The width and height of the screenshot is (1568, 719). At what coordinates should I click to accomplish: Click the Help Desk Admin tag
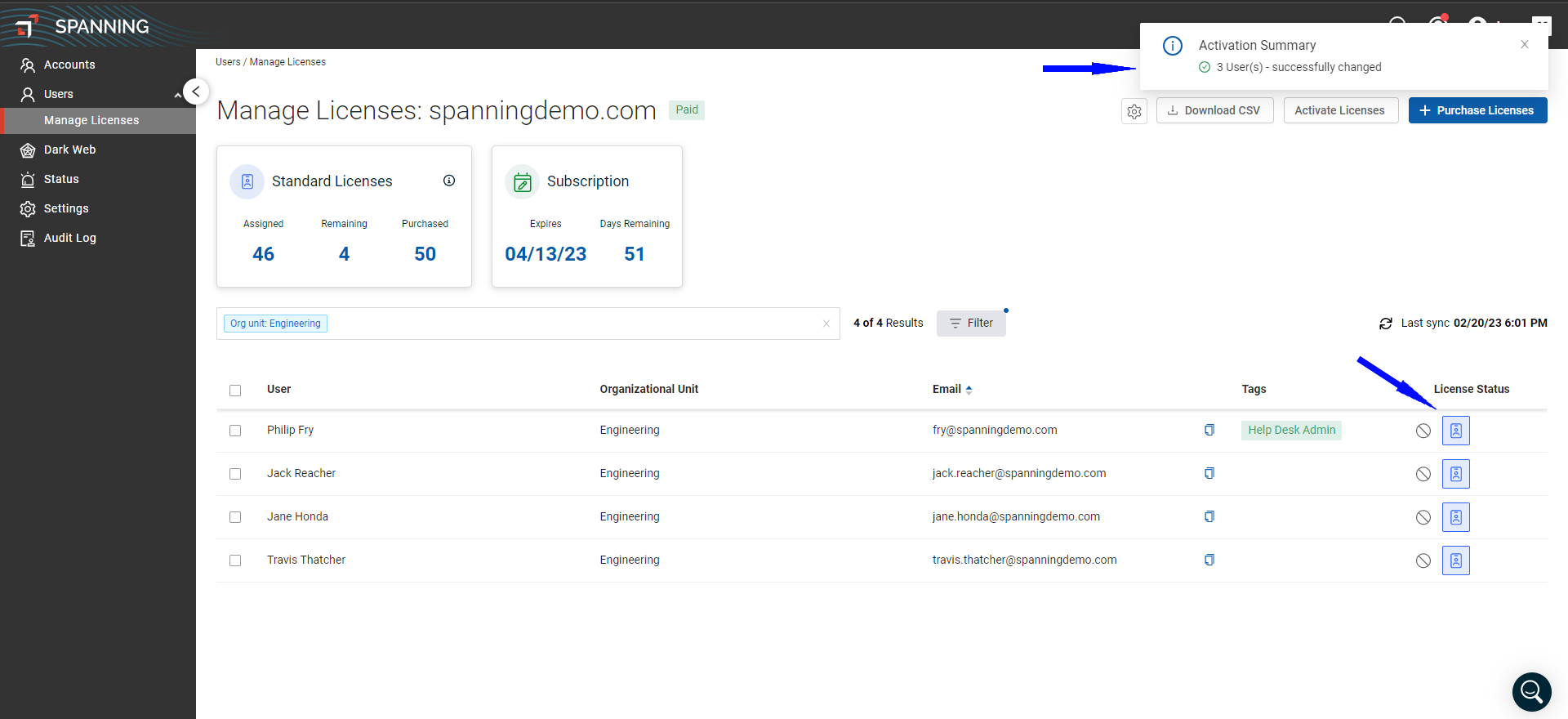click(x=1291, y=430)
